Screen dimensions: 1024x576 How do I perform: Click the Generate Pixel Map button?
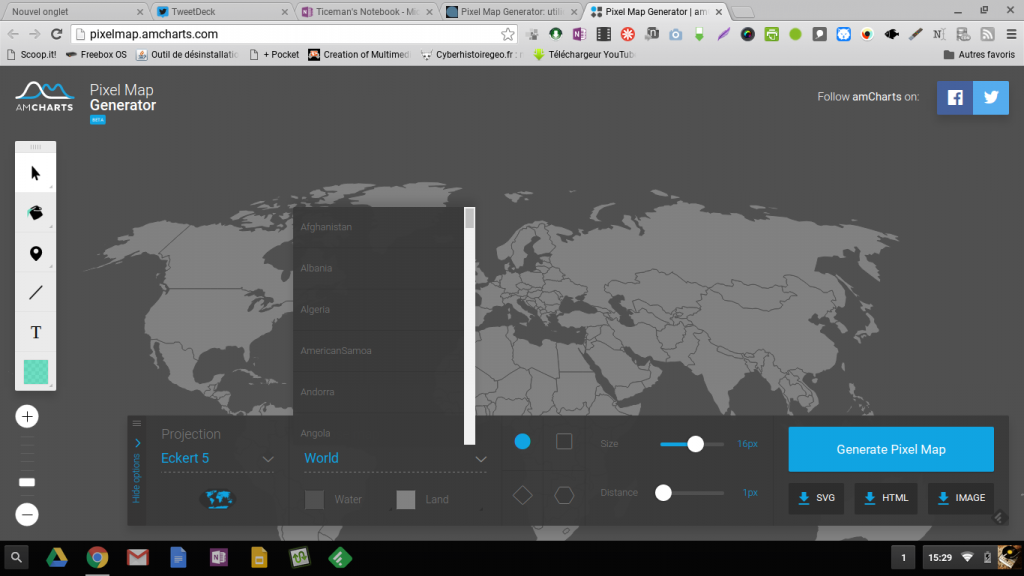point(891,449)
